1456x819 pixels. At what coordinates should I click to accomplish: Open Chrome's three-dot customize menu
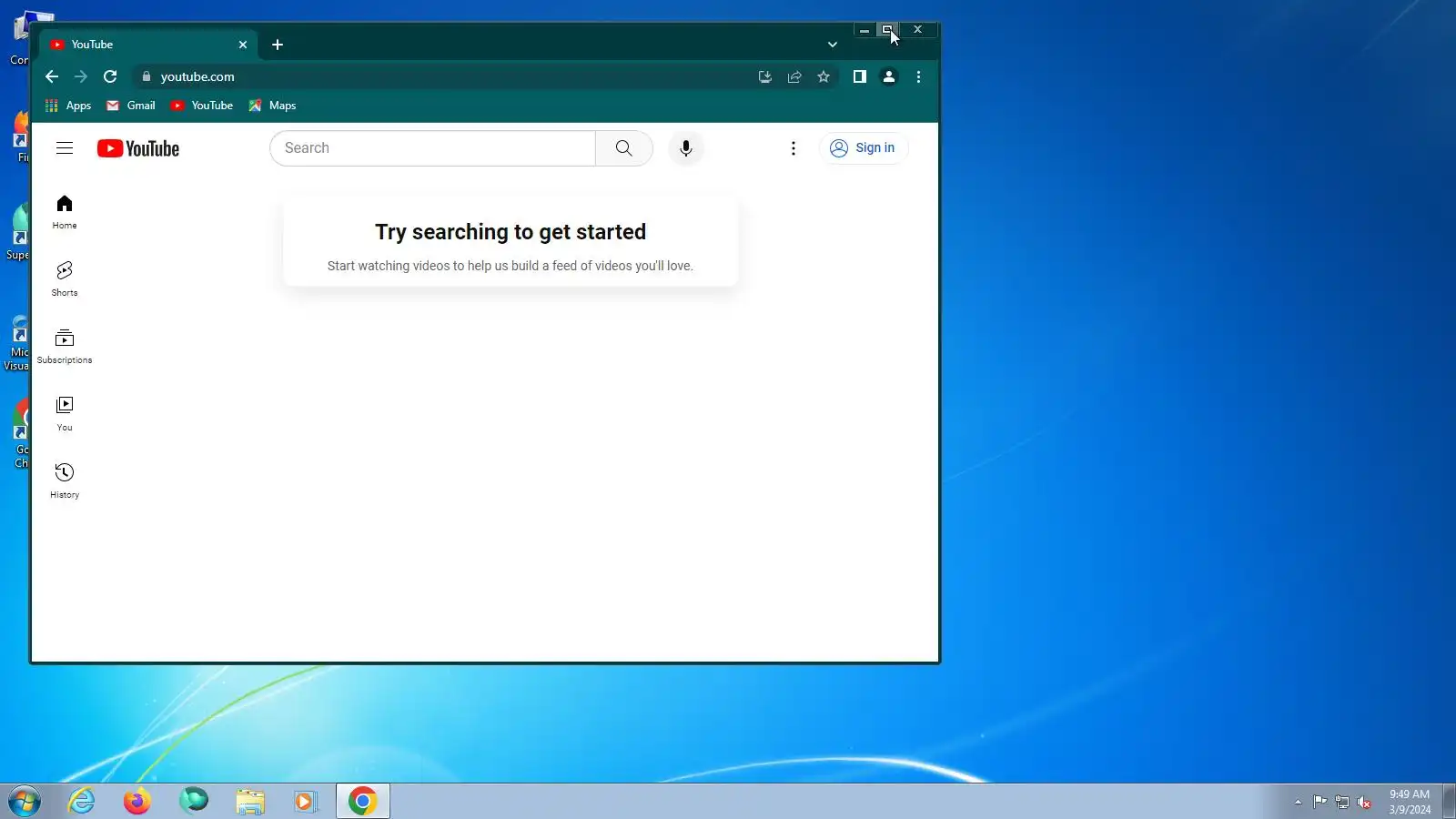pos(918,77)
